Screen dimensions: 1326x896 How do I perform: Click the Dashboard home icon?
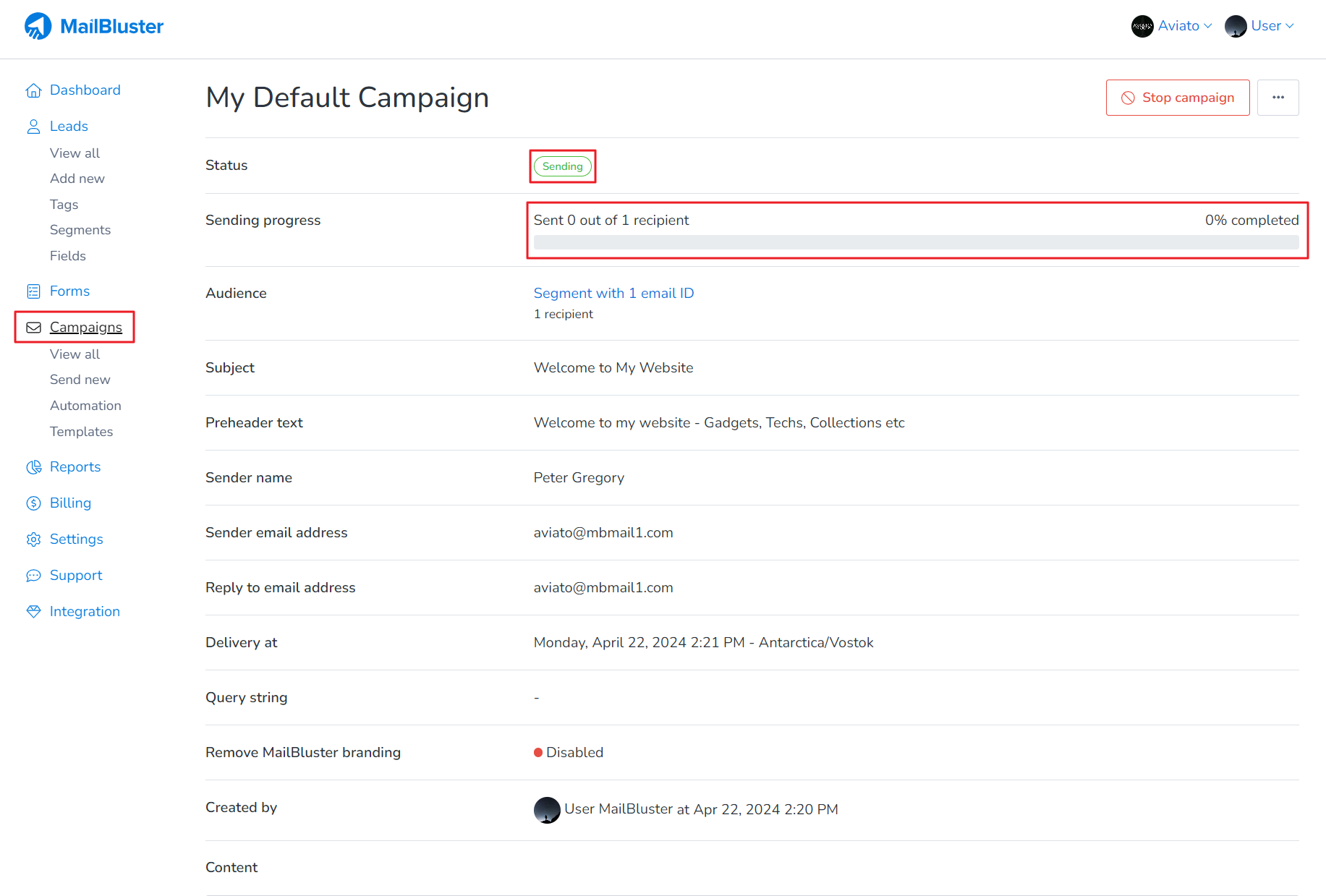33,90
